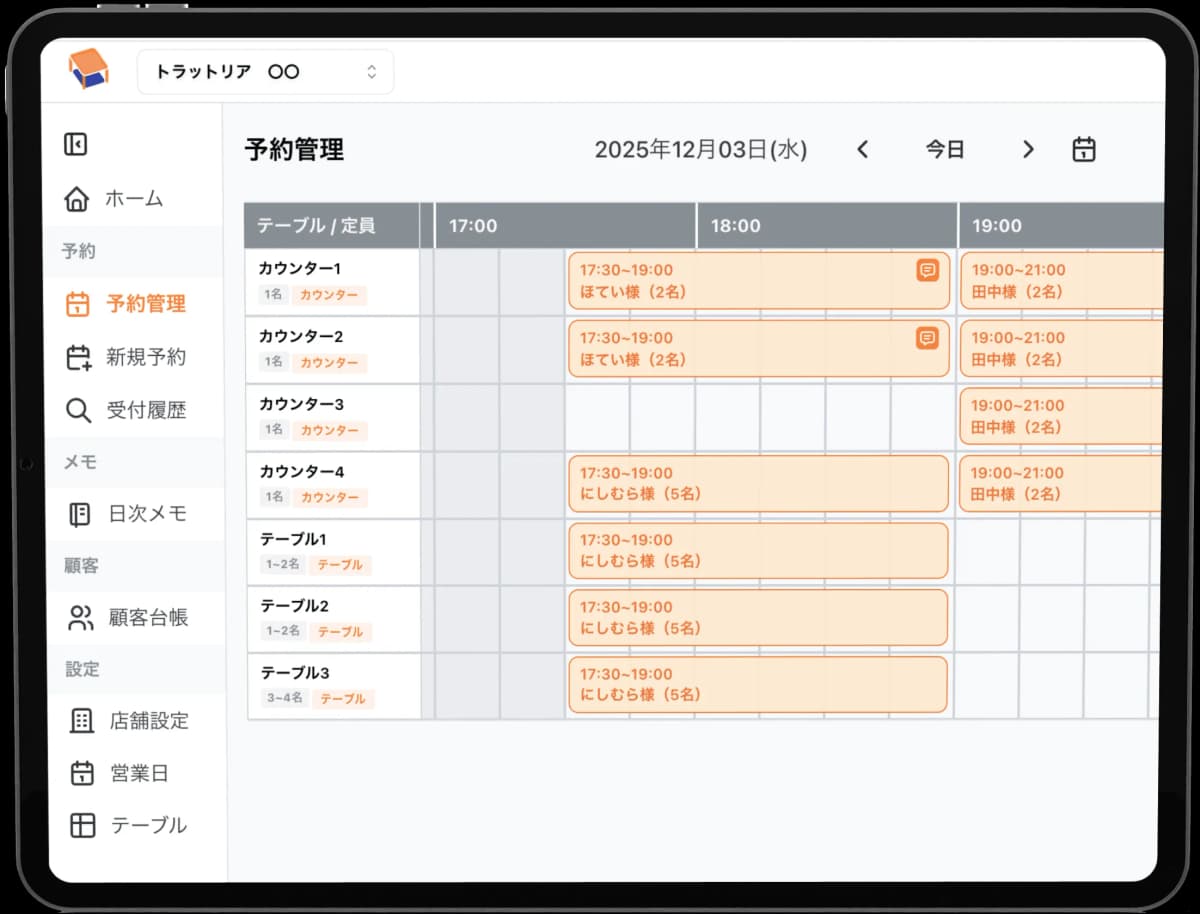
Task: Go to next day with right arrow
Action: pyautogui.click(x=1028, y=149)
